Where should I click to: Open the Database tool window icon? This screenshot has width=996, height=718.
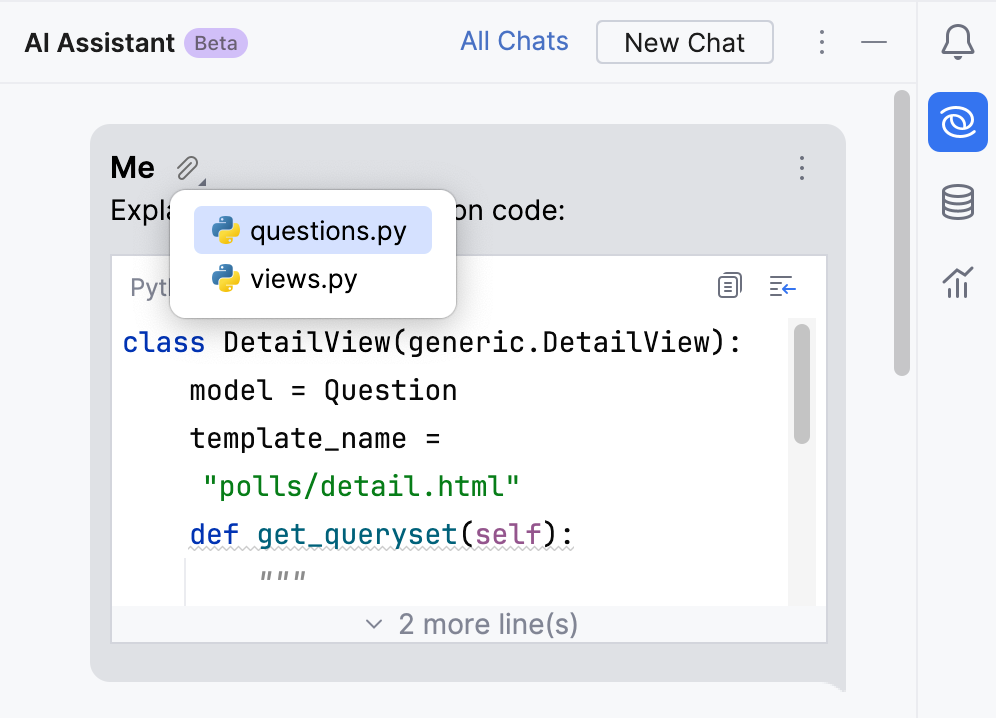(x=958, y=203)
